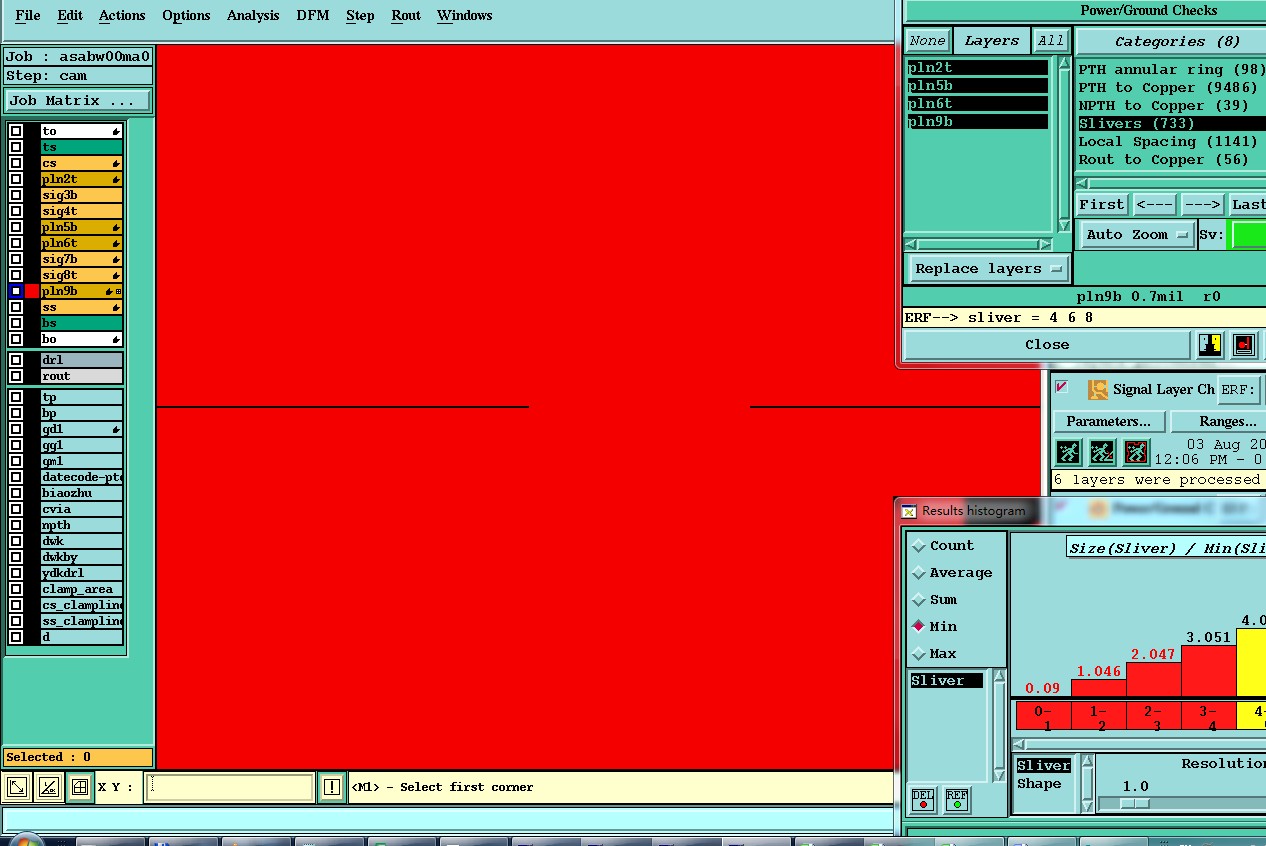Click the third running-man icon with red outline
1266x846 pixels.
(x=1136, y=453)
